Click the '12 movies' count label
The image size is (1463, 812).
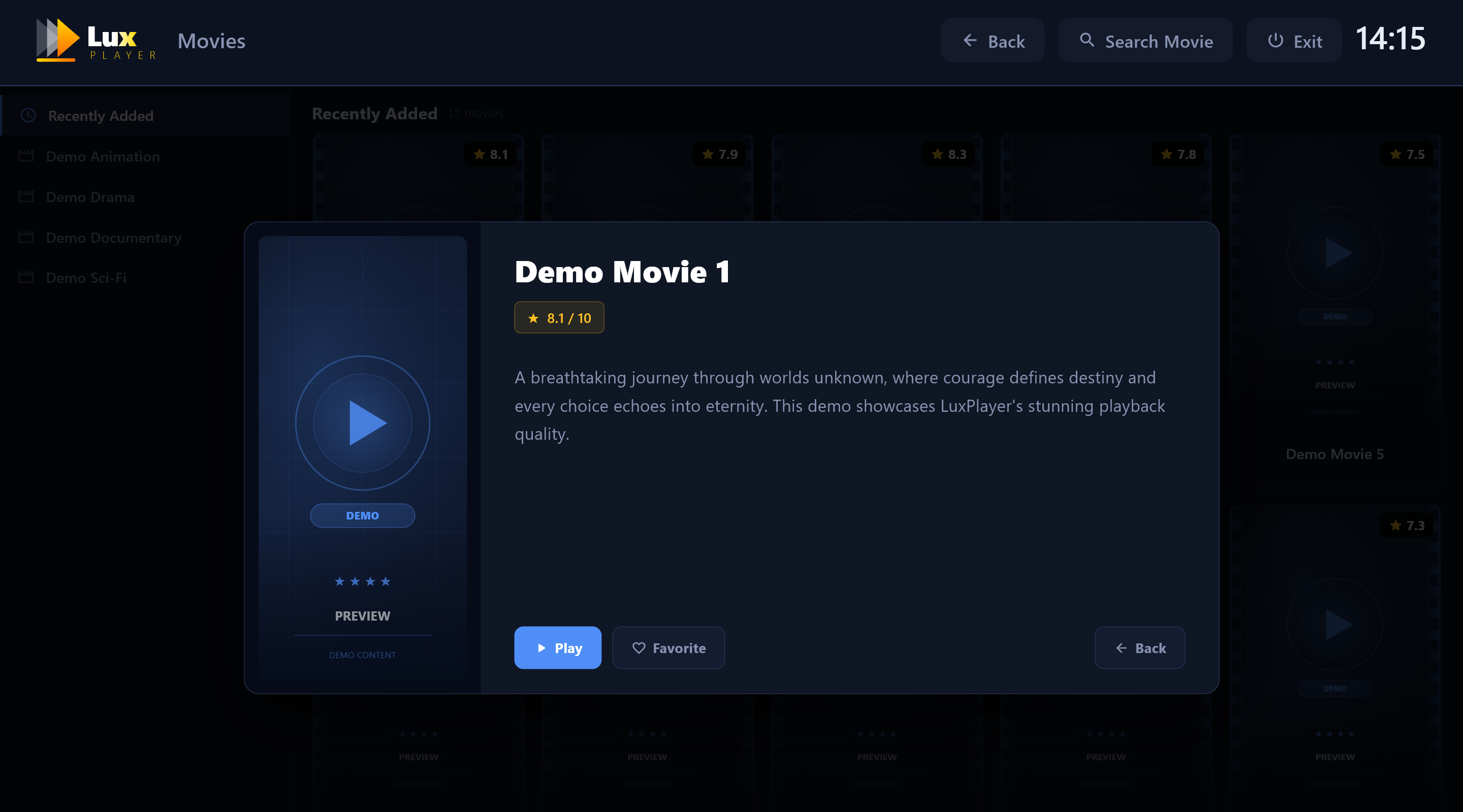pos(475,114)
